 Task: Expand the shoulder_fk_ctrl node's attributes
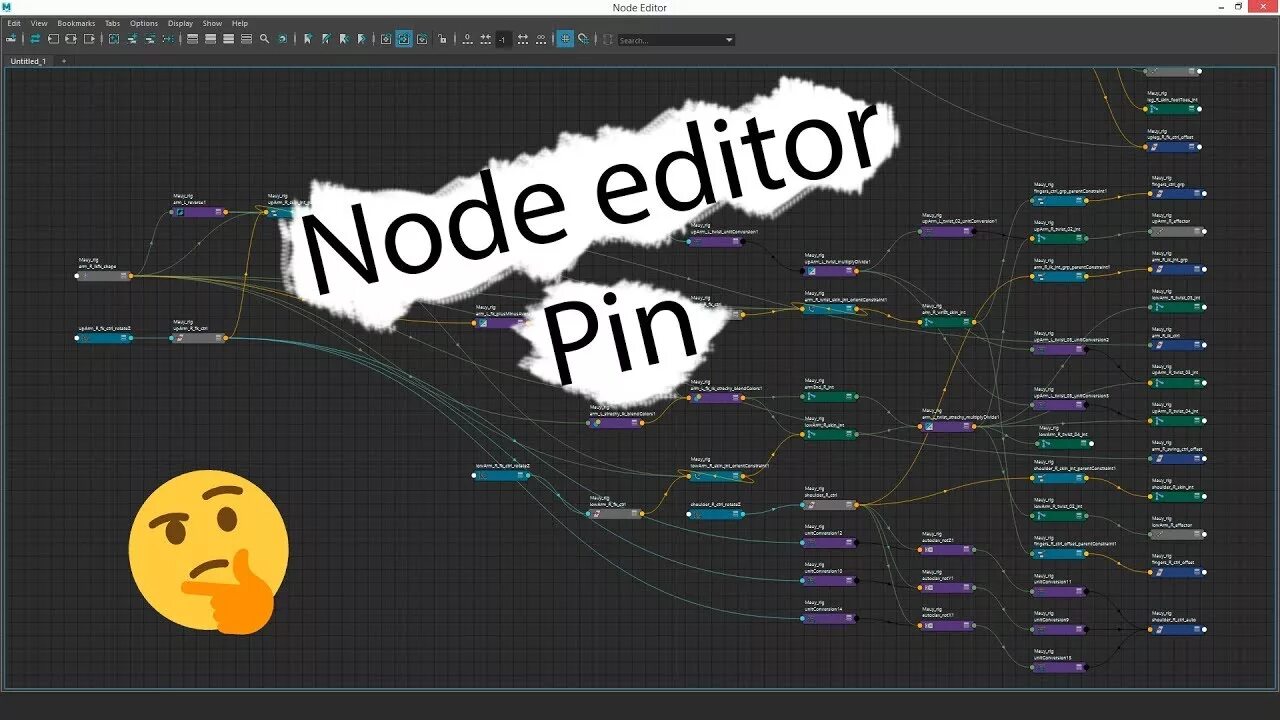click(848, 505)
